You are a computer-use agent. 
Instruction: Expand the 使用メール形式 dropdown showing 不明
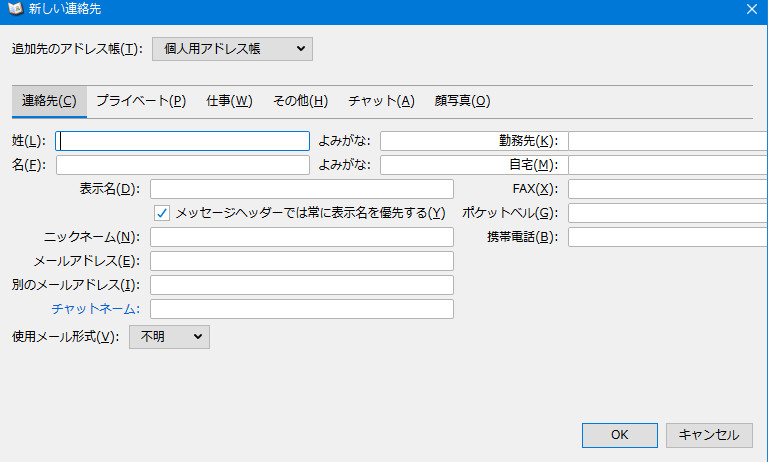click(x=169, y=337)
